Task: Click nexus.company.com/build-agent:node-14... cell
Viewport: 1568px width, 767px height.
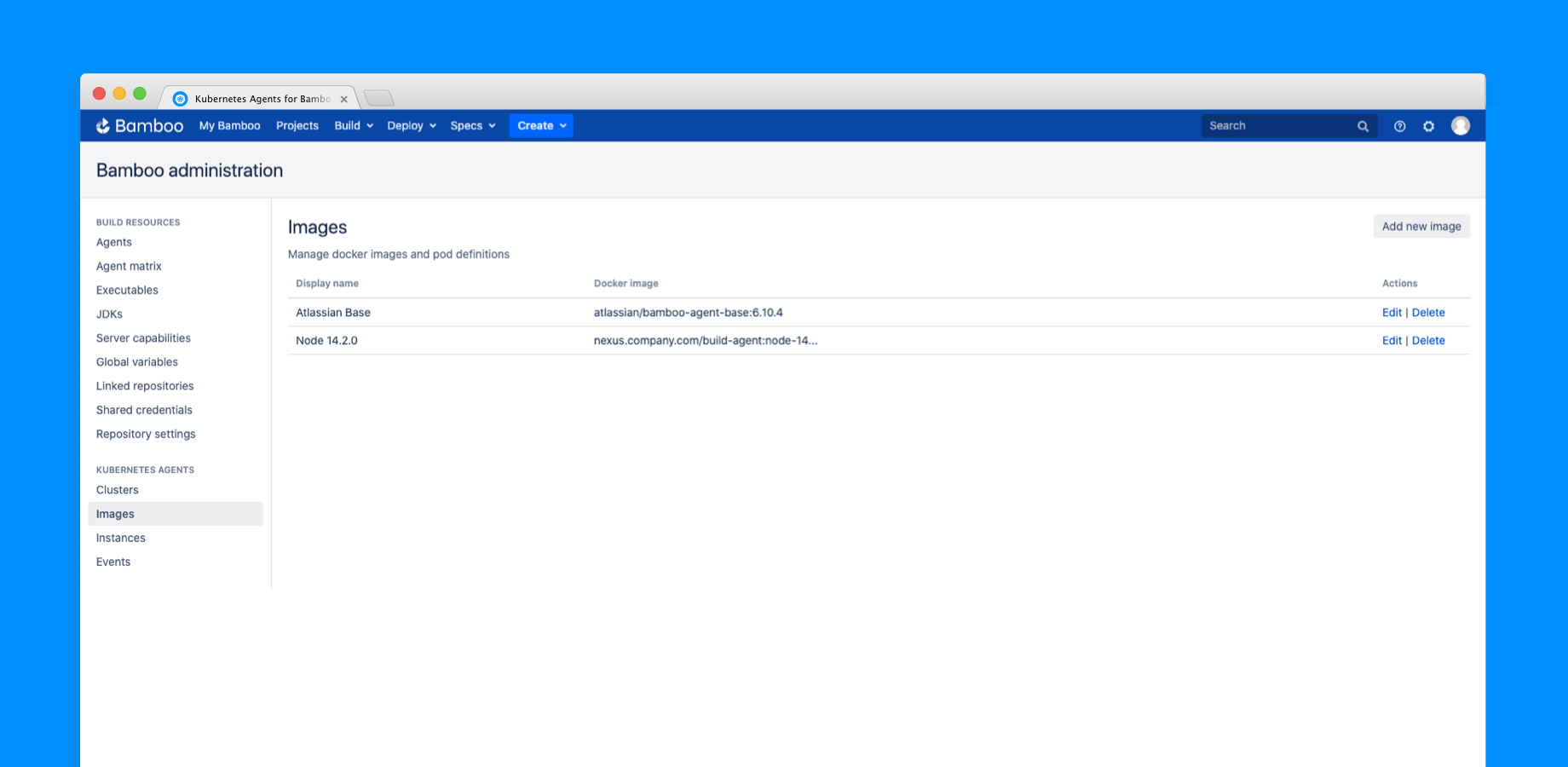Action: click(x=706, y=341)
